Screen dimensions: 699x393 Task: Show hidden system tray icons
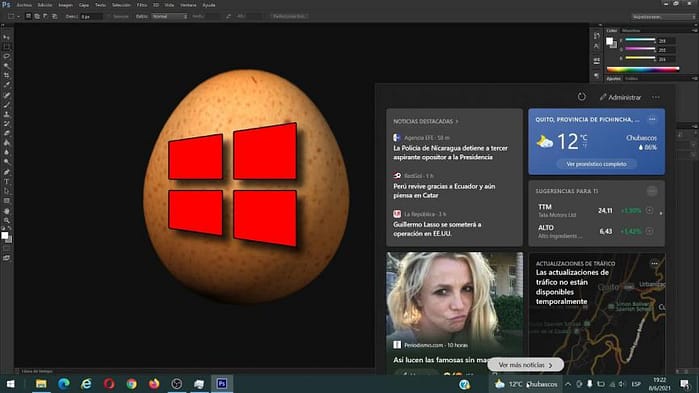(x=568, y=384)
